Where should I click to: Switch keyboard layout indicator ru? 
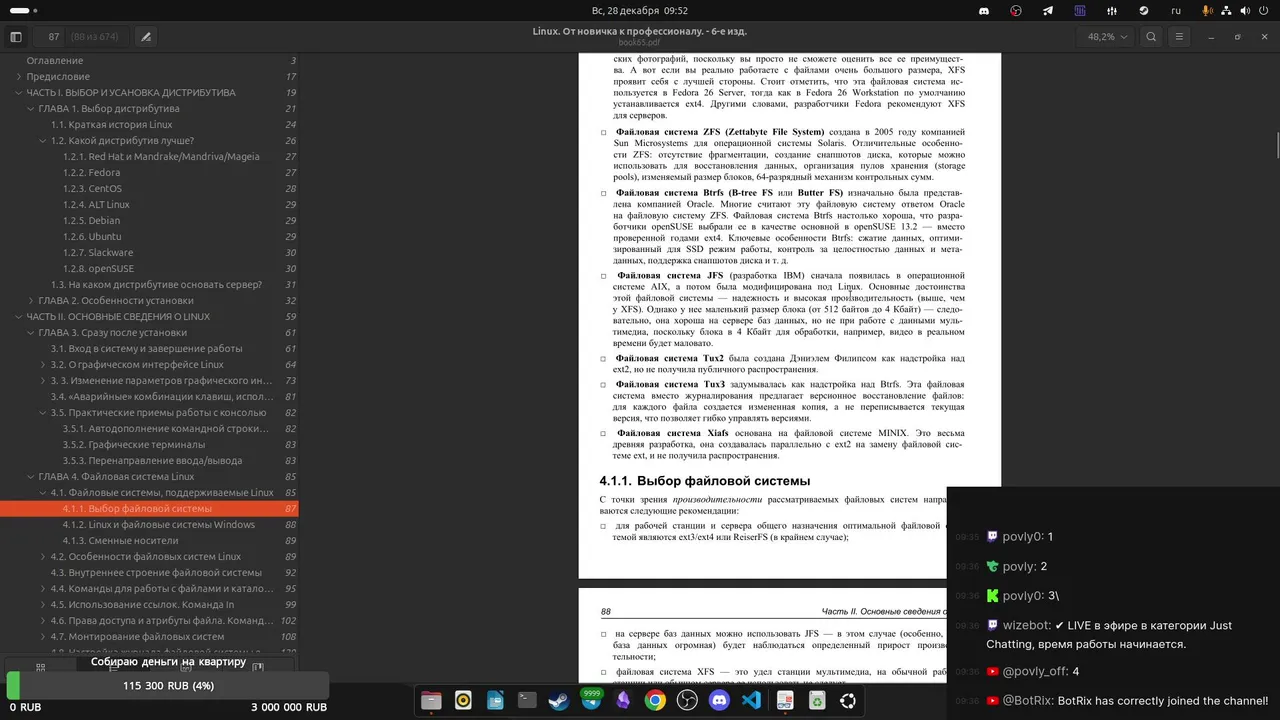(x=1176, y=11)
